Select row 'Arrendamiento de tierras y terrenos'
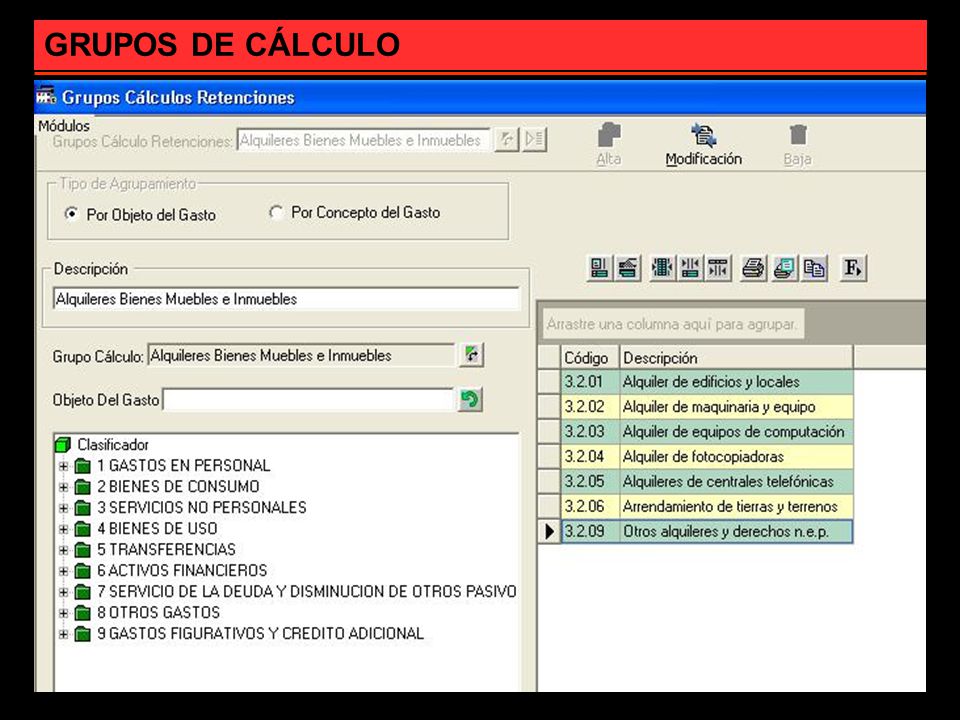 point(707,506)
